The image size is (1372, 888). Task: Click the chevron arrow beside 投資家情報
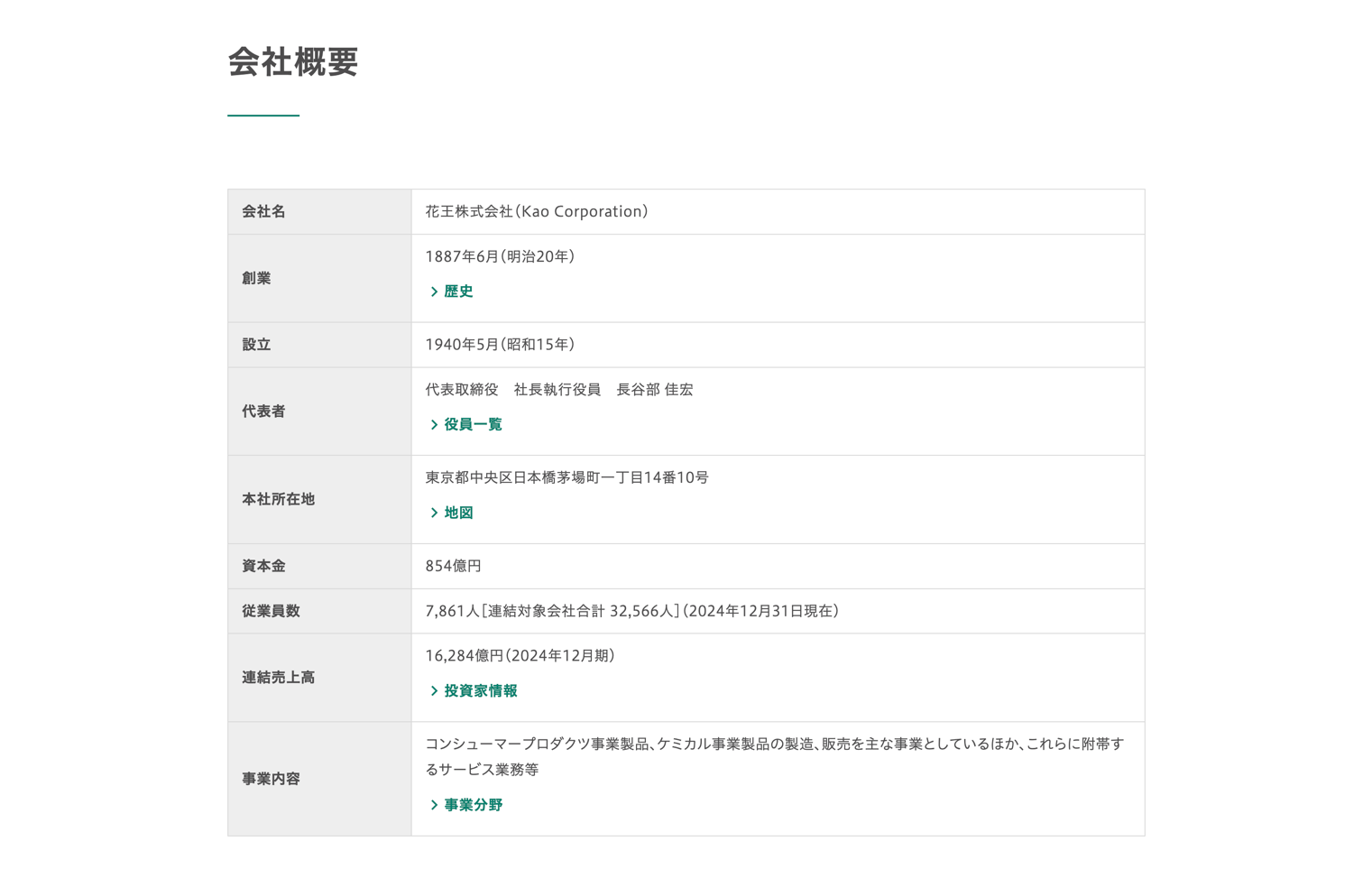(x=434, y=691)
